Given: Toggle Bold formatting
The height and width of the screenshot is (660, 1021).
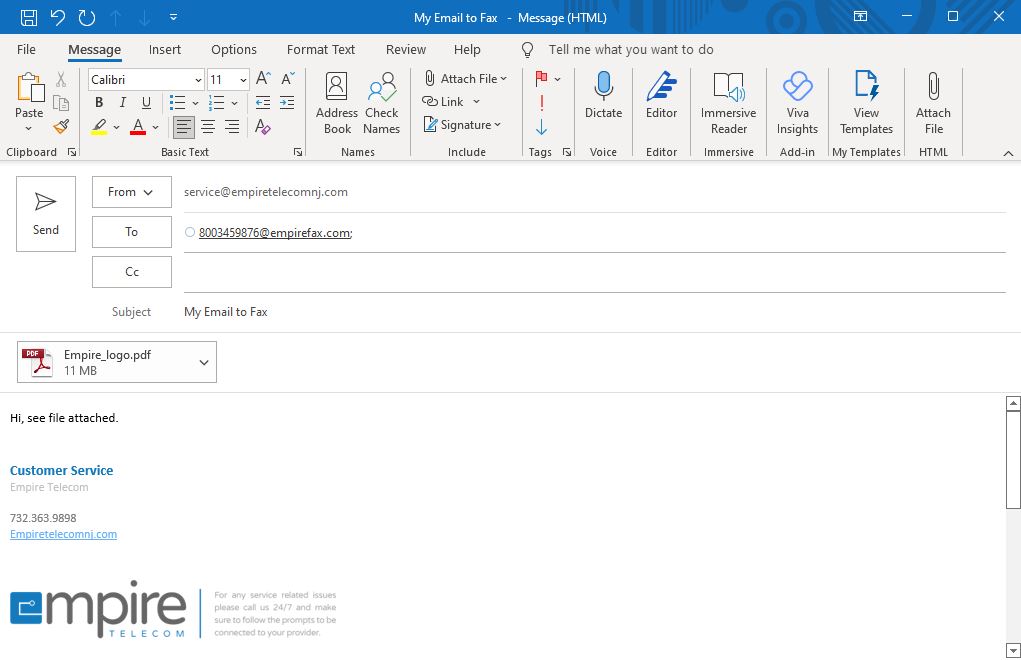Looking at the screenshot, I should (x=99, y=103).
